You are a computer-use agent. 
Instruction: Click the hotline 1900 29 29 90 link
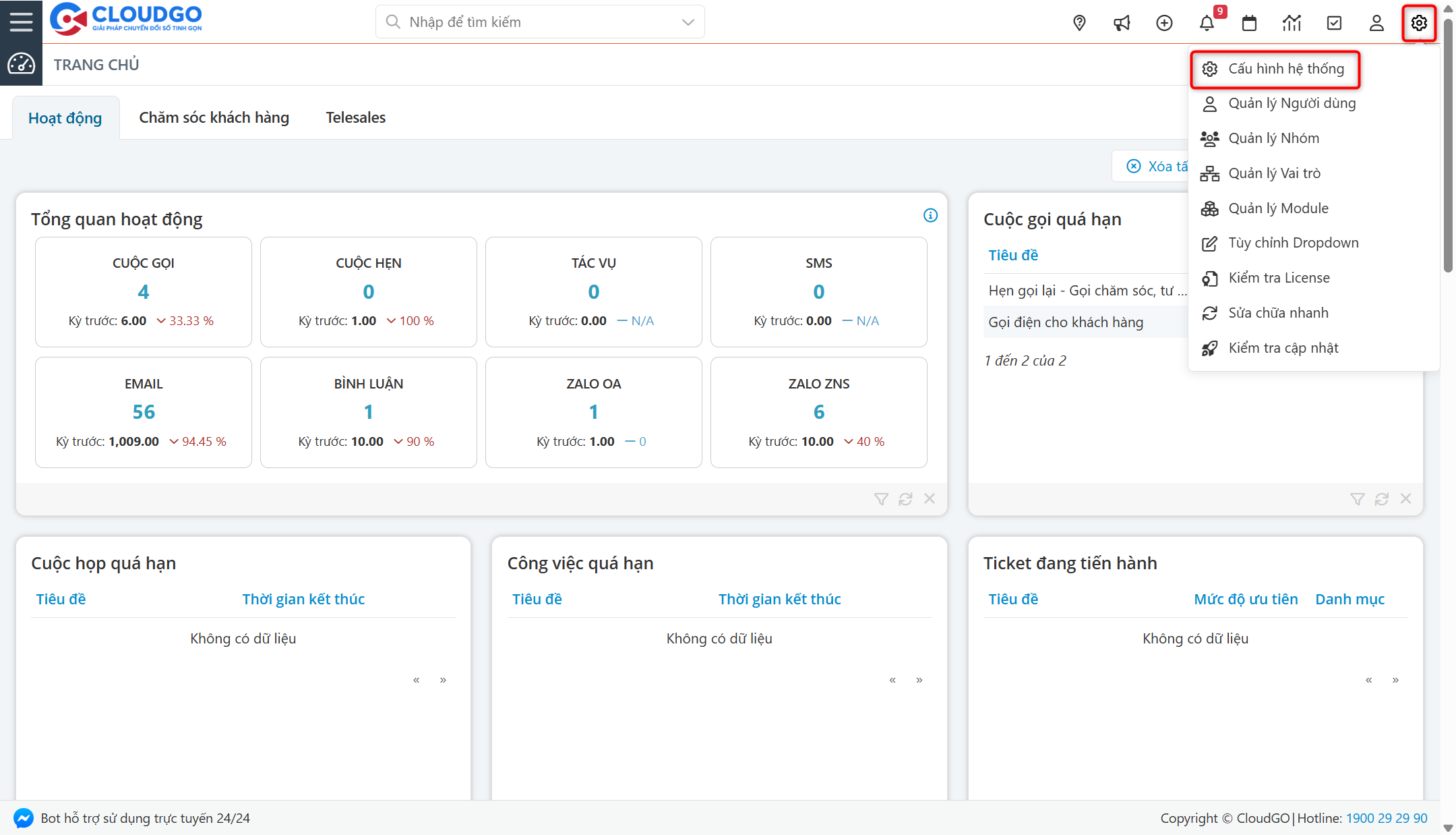1387,818
